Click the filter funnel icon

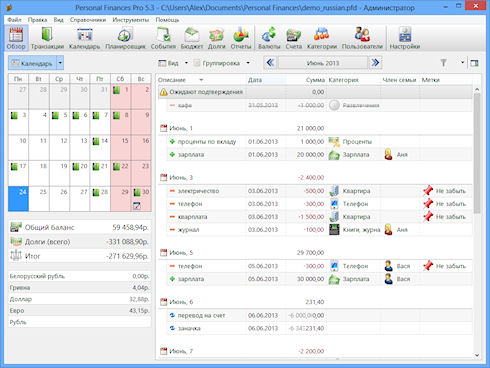pyautogui.click(x=443, y=63)
